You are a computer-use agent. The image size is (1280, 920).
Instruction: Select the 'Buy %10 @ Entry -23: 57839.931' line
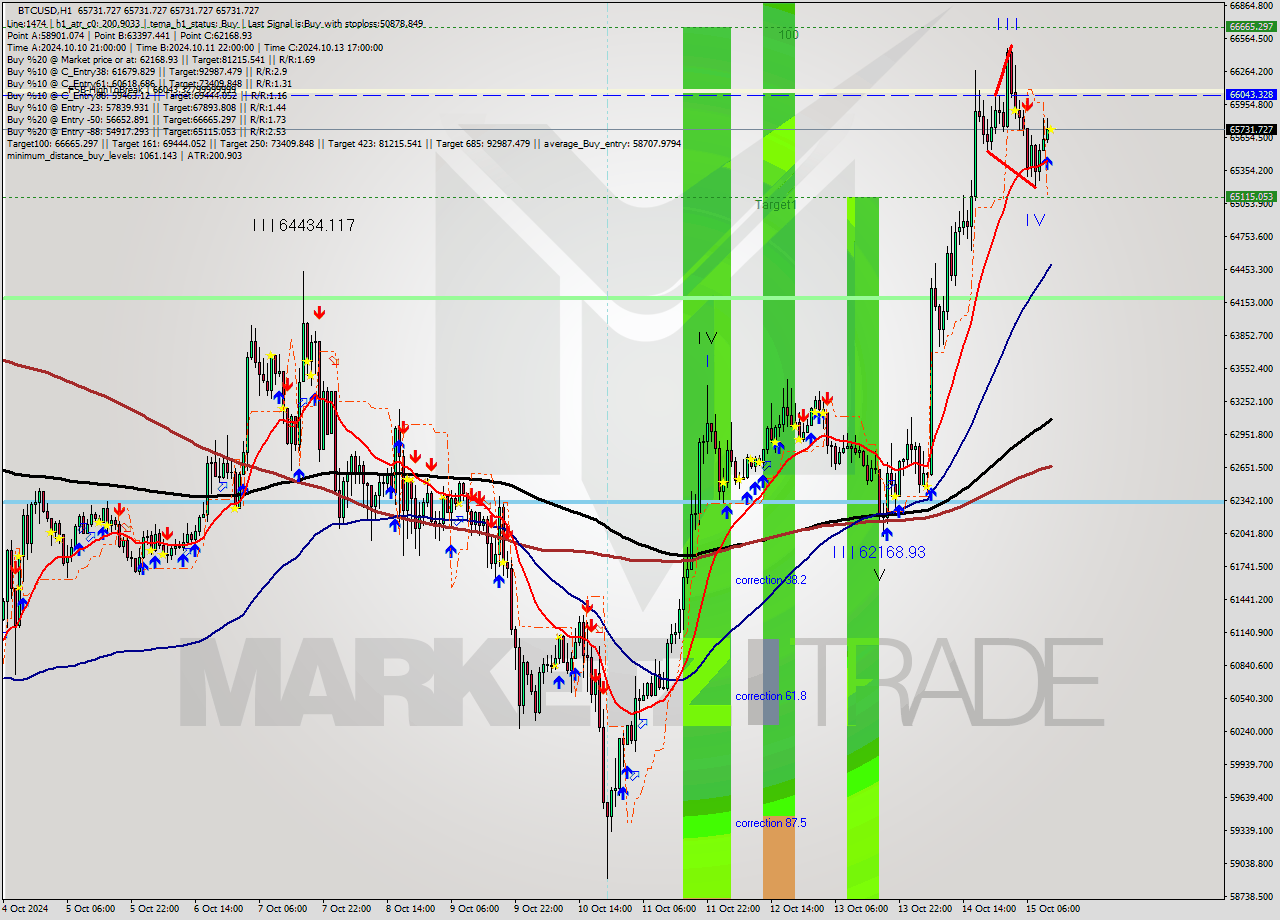pos(146,107)
